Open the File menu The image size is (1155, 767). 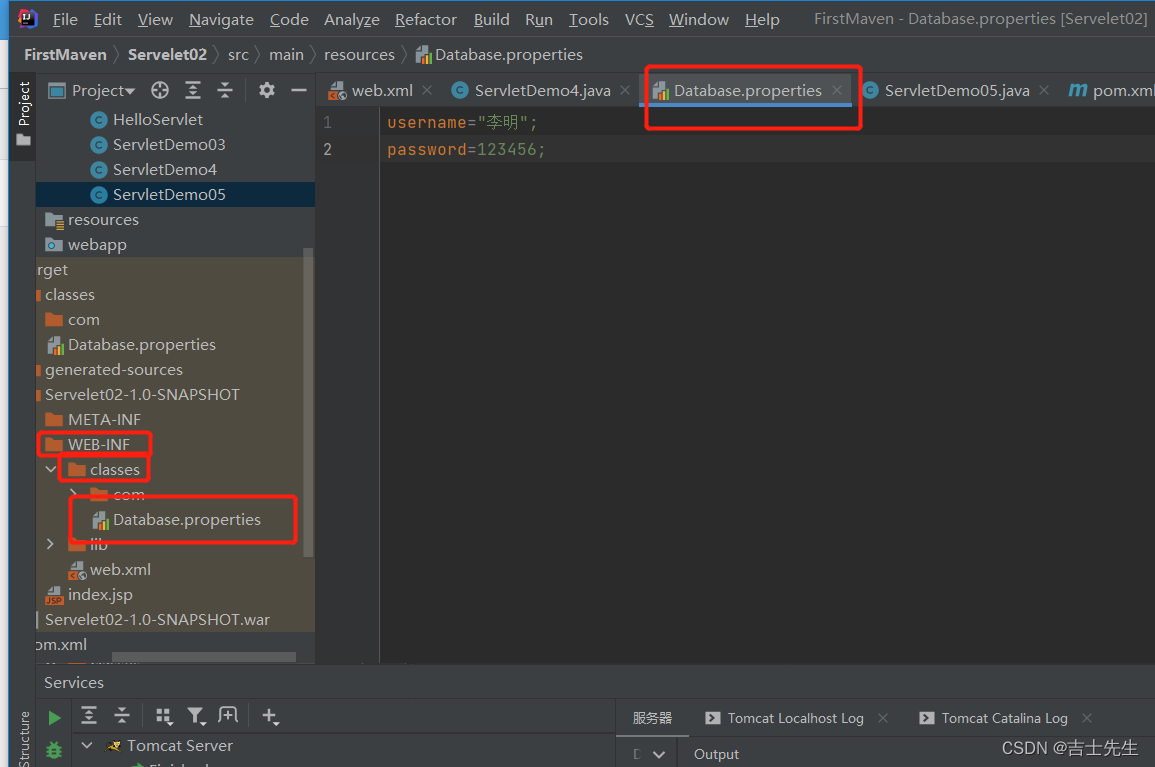coord(65,19)
